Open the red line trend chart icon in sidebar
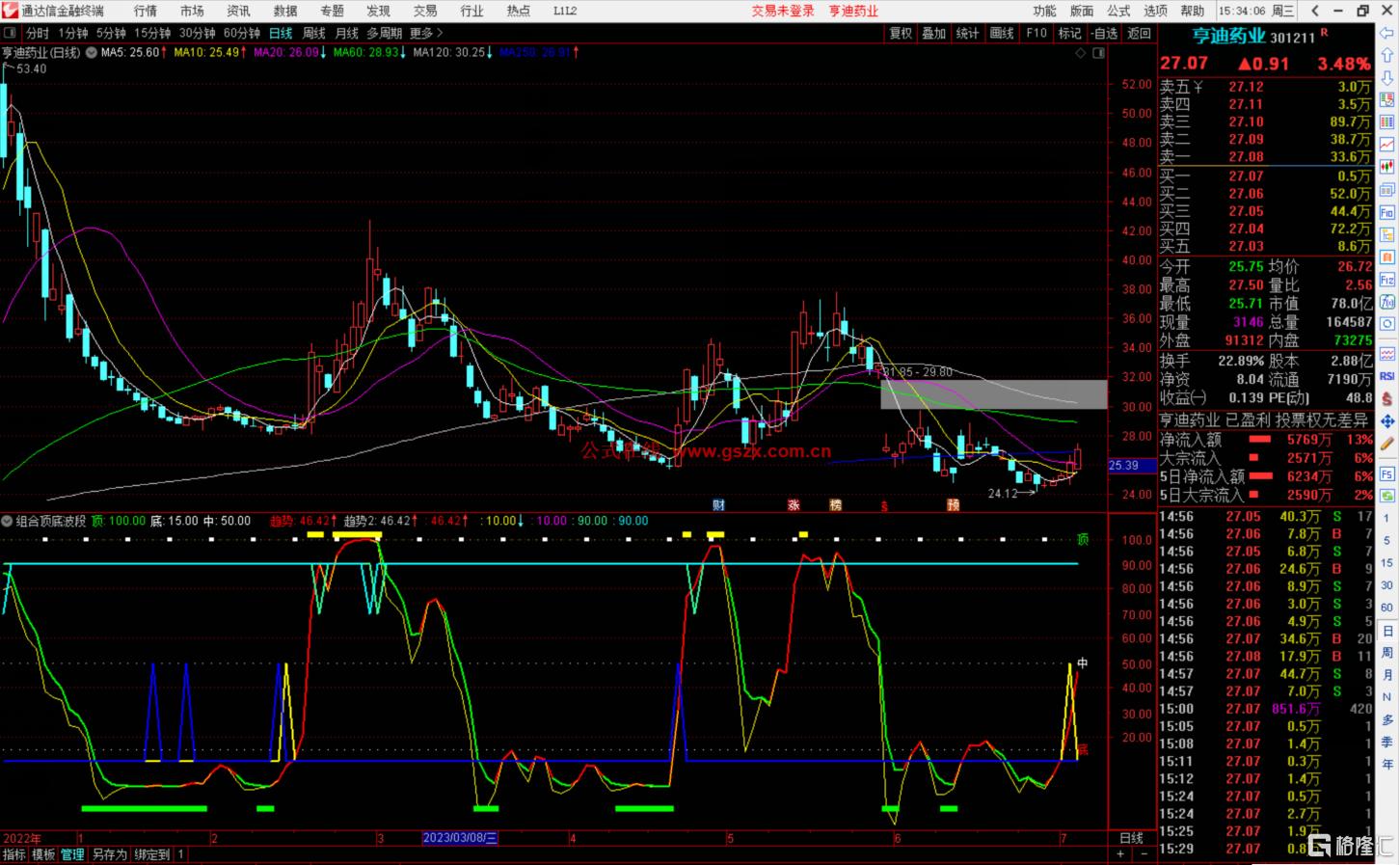Screen dimensions: 1400x865 [1387, 143]
